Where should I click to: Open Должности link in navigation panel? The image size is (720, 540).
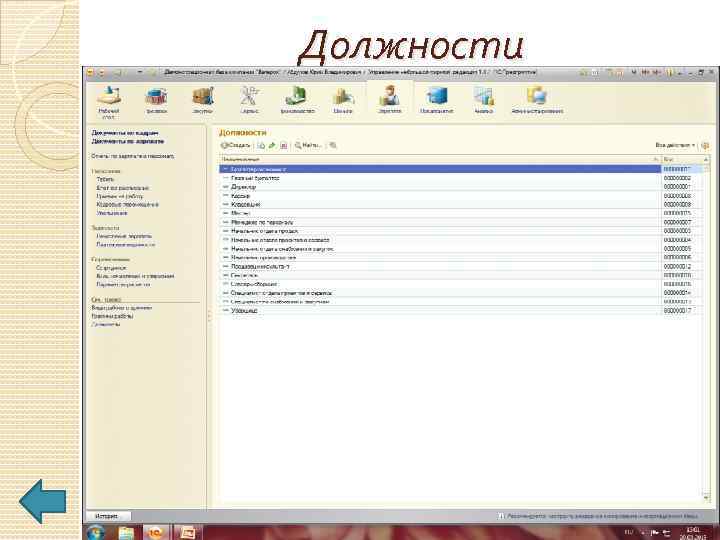pos(106,324)
